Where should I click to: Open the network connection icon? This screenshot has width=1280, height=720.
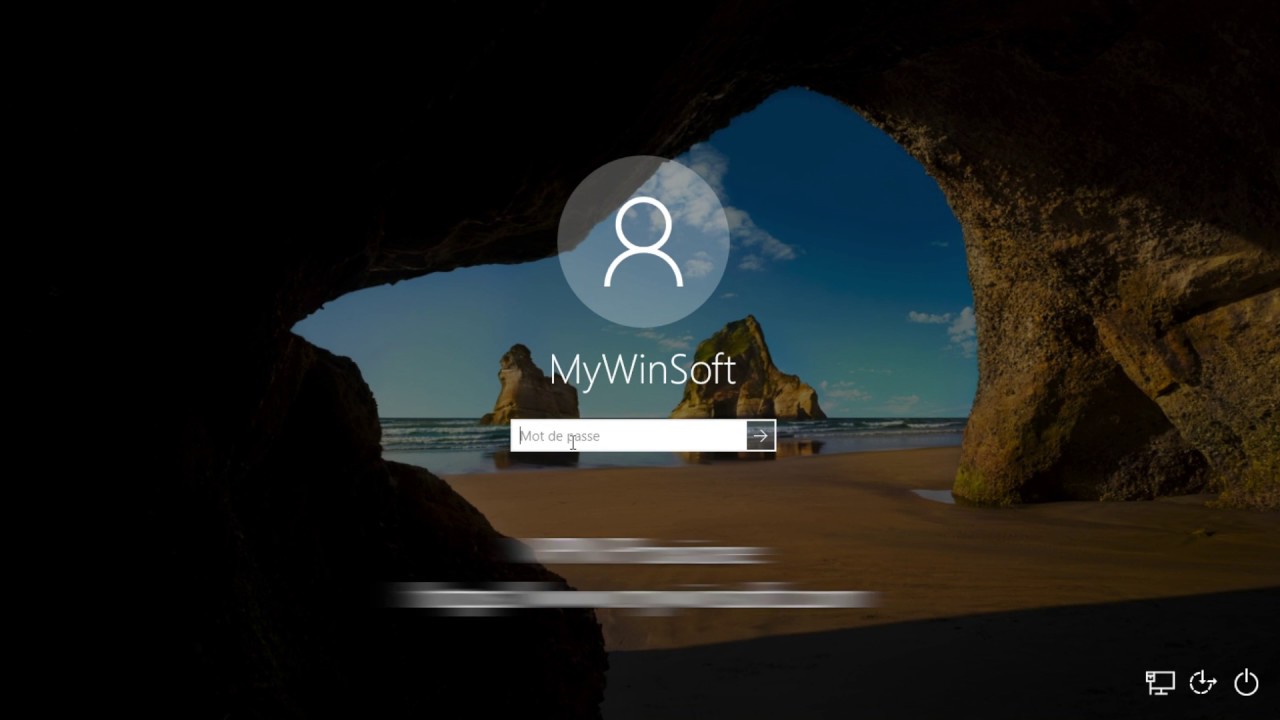click(1160, 682)
